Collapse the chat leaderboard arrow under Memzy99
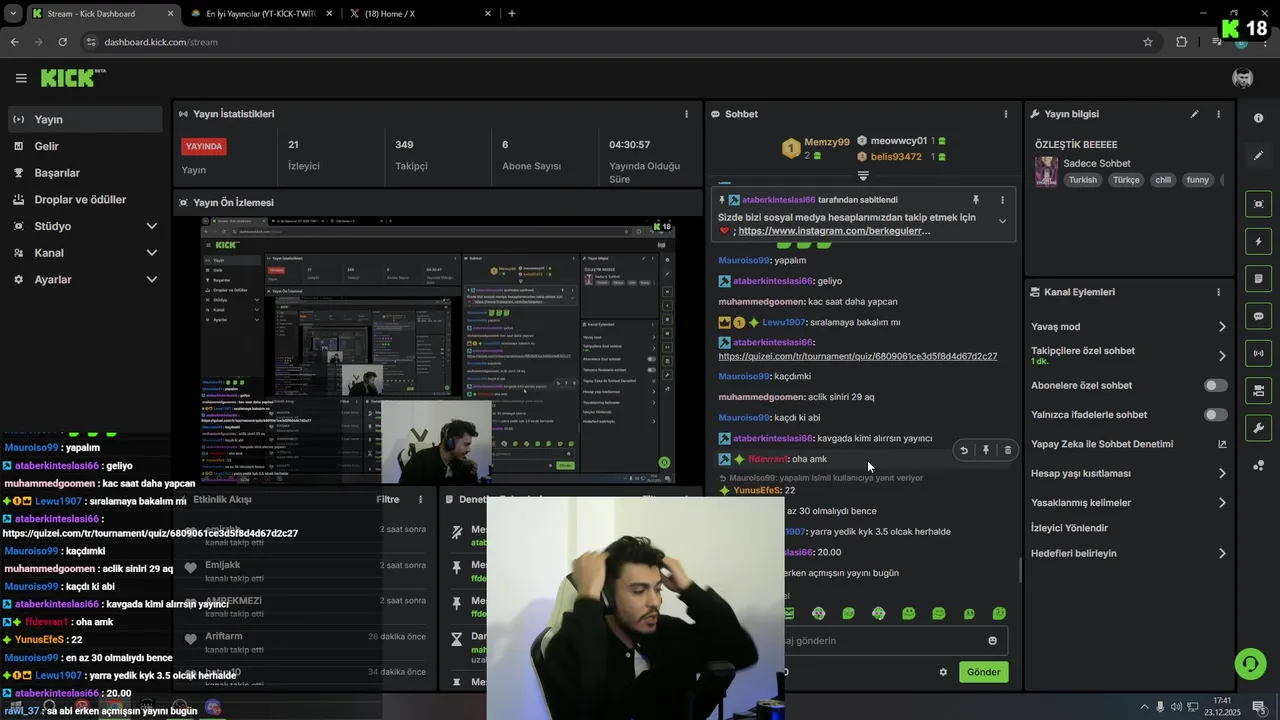This screenshot has height=720, width=1280. (863, 176)
